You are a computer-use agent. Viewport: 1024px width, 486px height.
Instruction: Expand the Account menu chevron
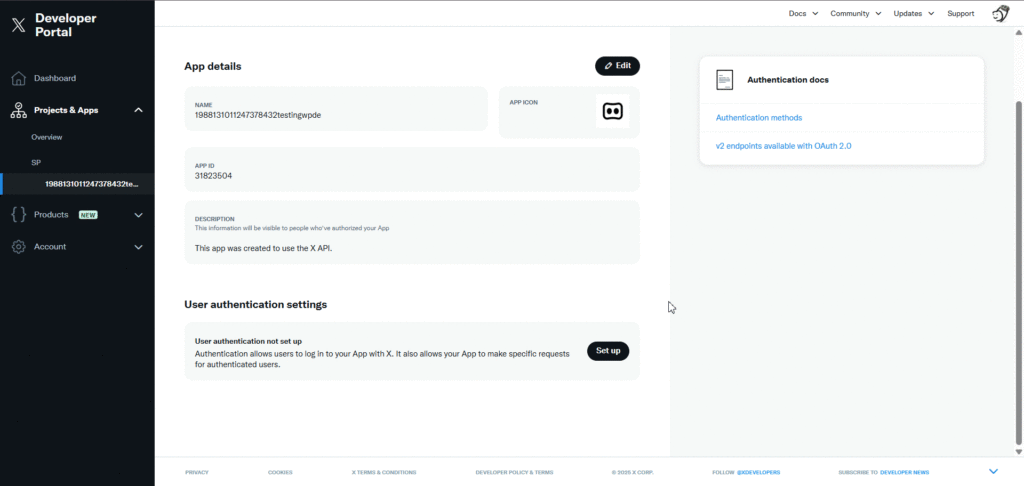[138, 247]
